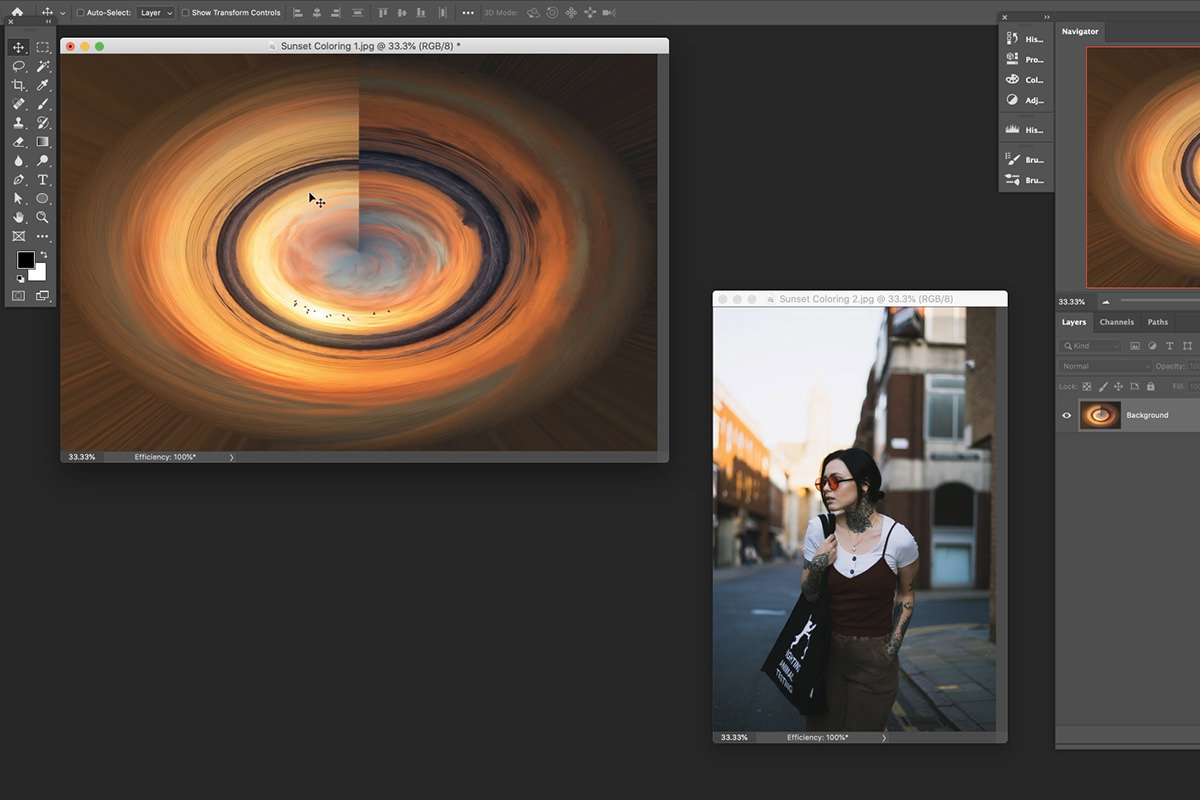Select the Horizontal Type tool

pyautogui.click(x=42, y=180)
